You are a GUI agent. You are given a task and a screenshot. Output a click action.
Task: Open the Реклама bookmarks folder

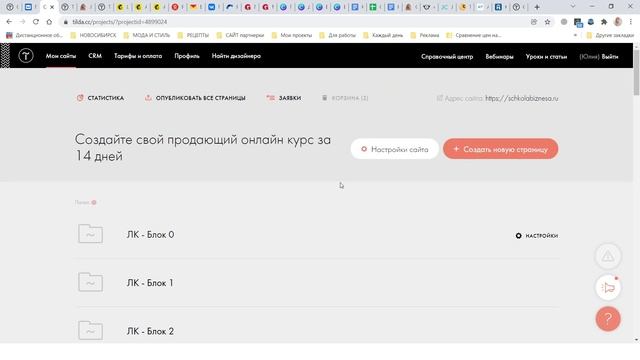[425, 35]
